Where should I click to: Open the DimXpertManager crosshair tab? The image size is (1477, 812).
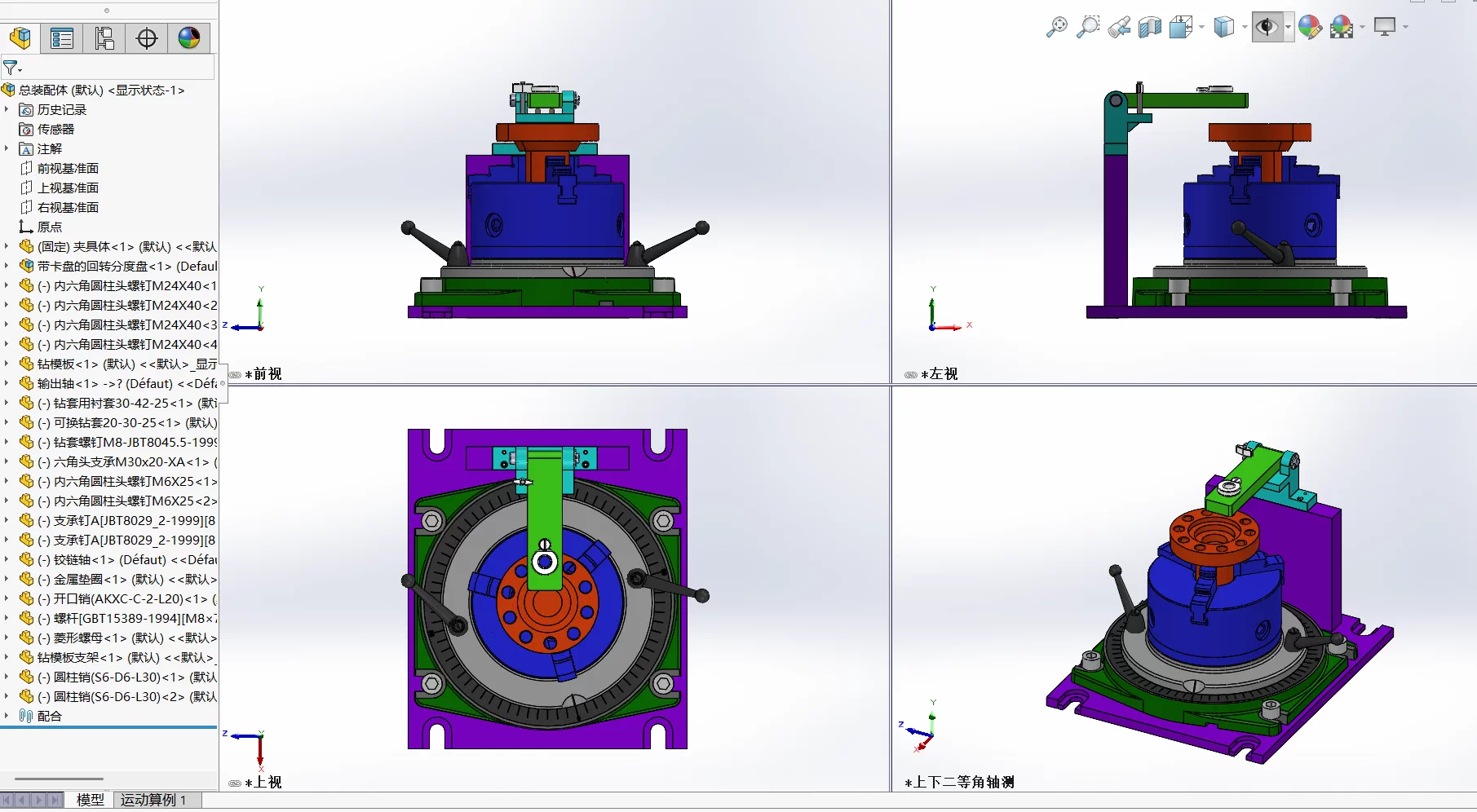pyautogui.click(x=147, y=38)
